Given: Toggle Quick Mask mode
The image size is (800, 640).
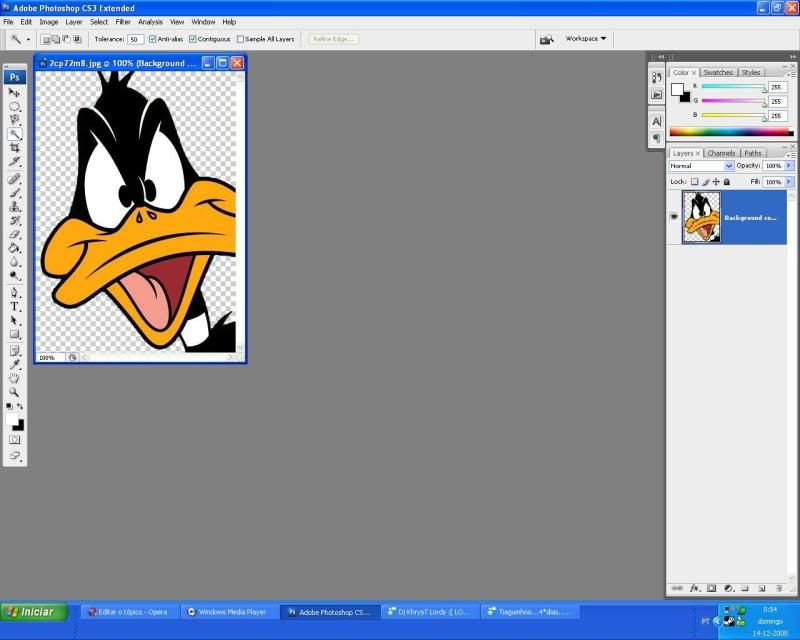Looking at the screenshot, I should click(x=14, y=439).
